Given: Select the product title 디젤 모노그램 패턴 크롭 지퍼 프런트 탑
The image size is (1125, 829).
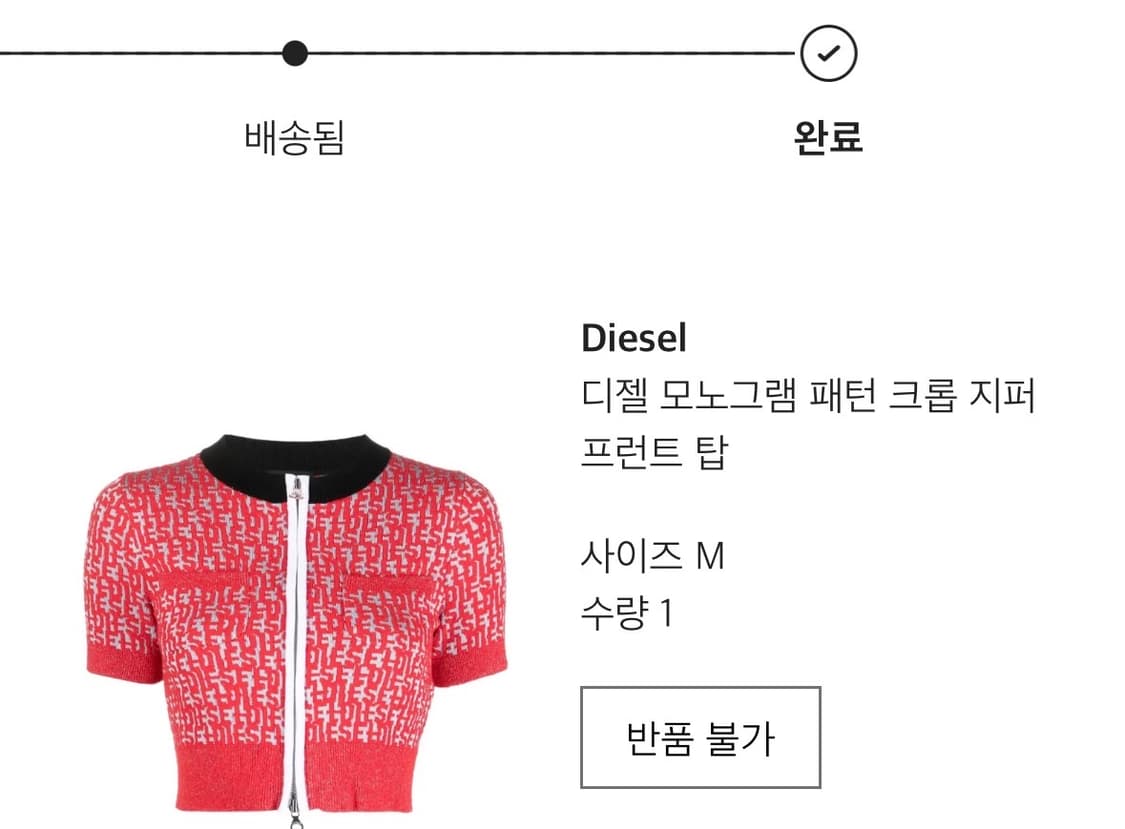Looking at the screenshot, I should (812, 421).
